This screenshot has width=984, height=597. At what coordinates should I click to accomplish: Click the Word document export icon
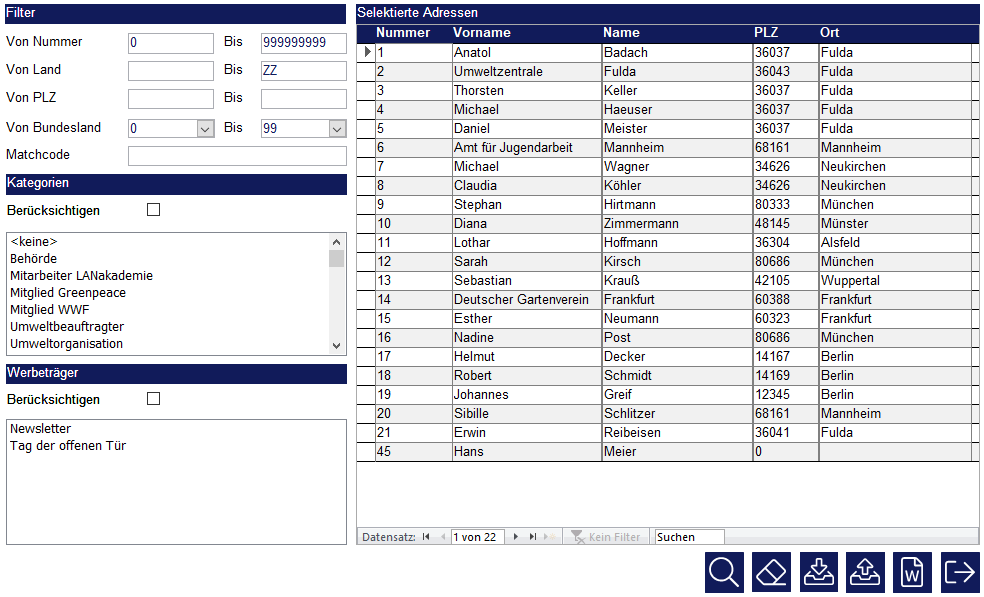click(x=912, y=572)
